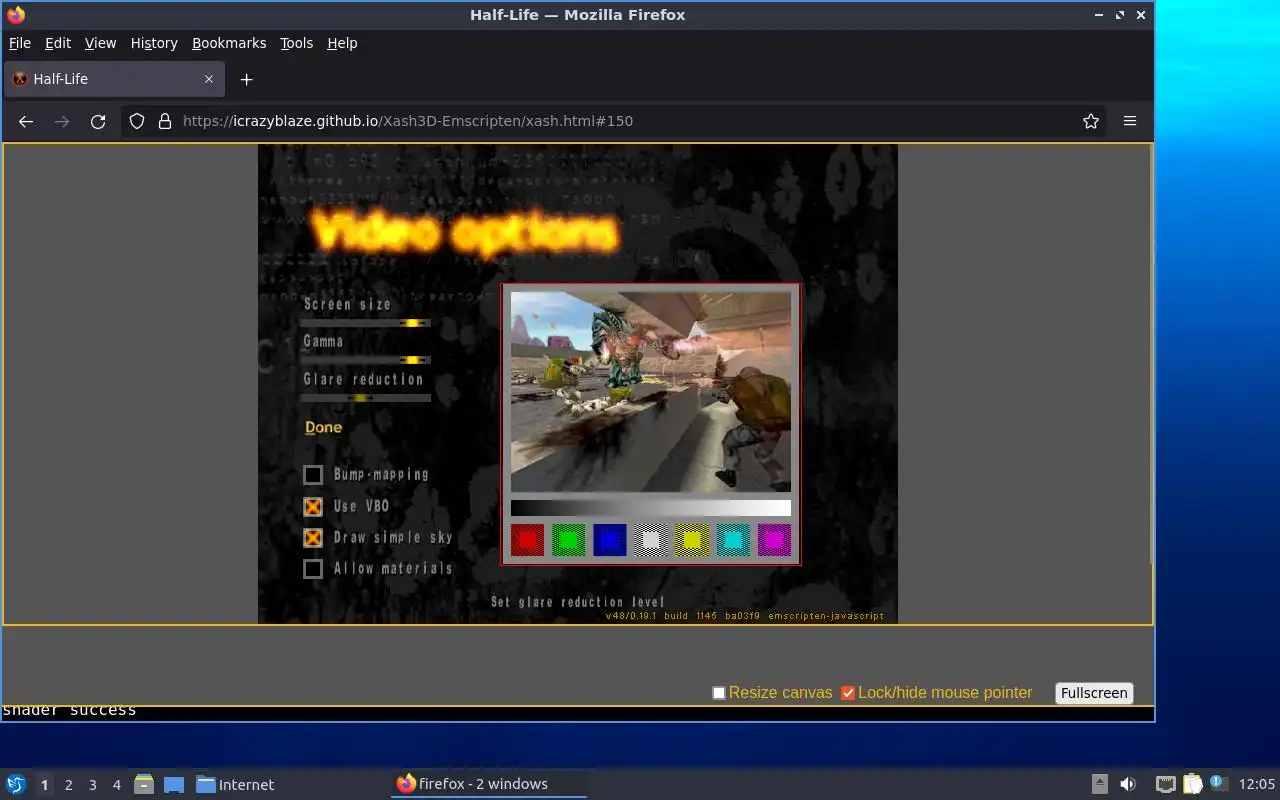Enable the Allow materials checkbox
Viewport: 1280px width, 800px height.
point(313,569)
